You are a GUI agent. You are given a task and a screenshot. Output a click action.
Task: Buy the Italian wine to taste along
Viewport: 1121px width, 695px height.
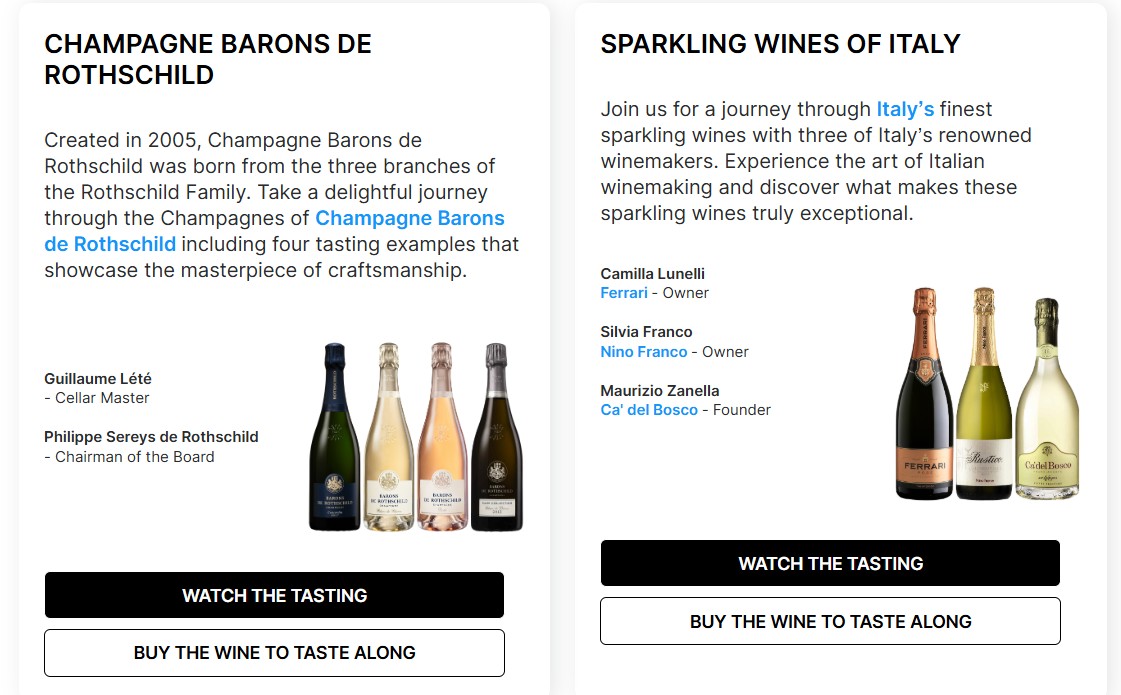[830, 621]
